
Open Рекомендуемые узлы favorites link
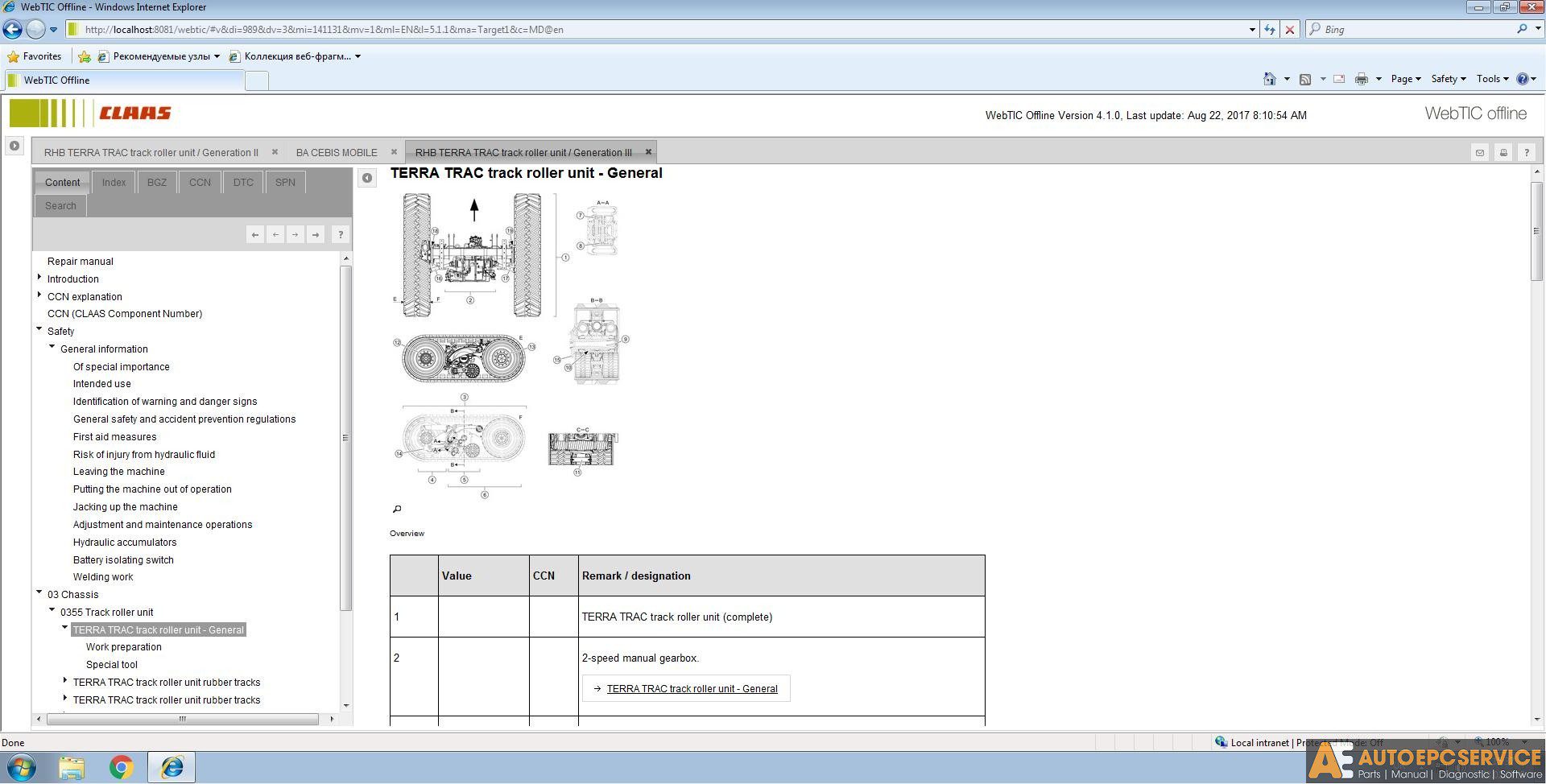(x=159, y=56)
